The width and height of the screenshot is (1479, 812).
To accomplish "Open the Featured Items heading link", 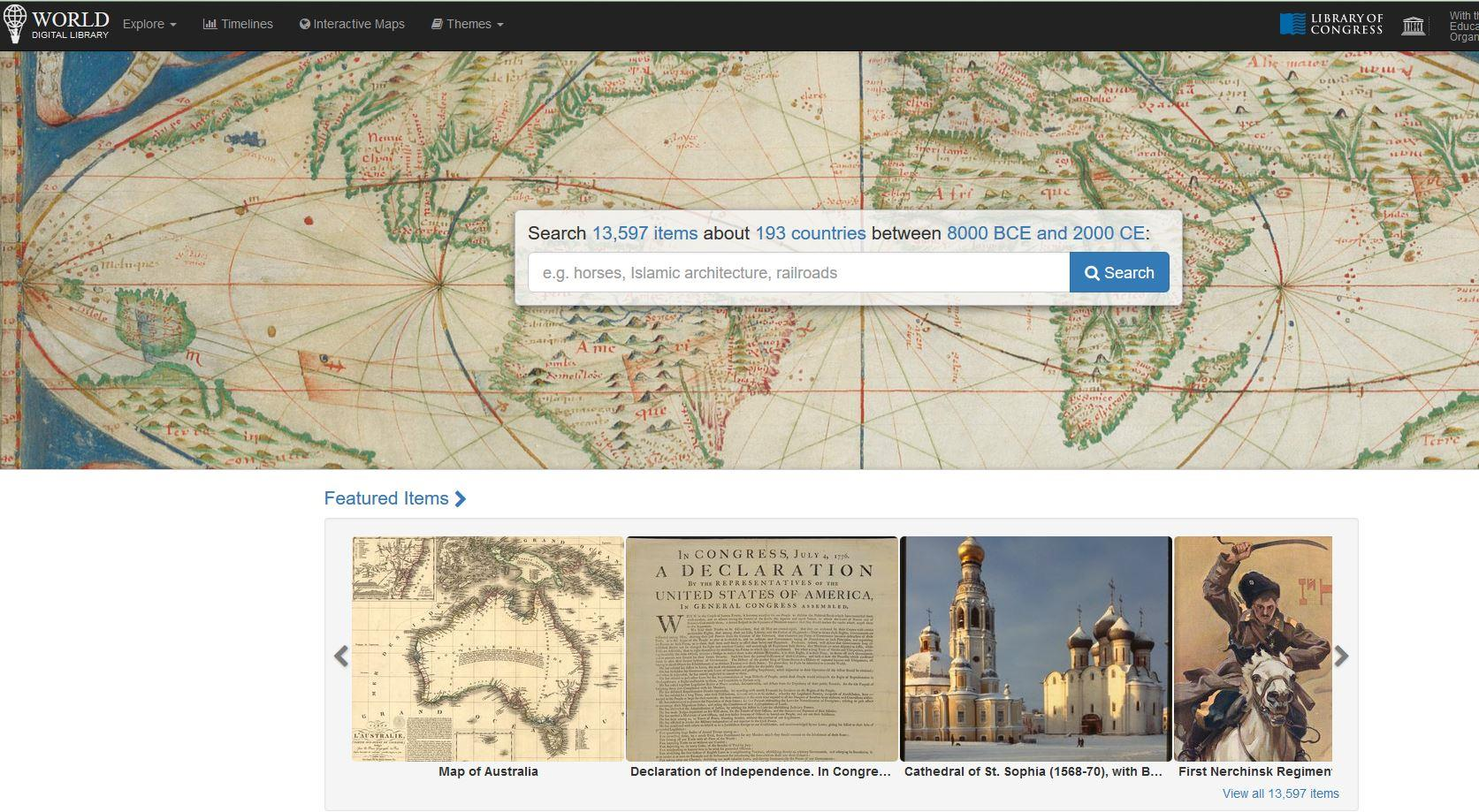I will click(x=386, y=498).
